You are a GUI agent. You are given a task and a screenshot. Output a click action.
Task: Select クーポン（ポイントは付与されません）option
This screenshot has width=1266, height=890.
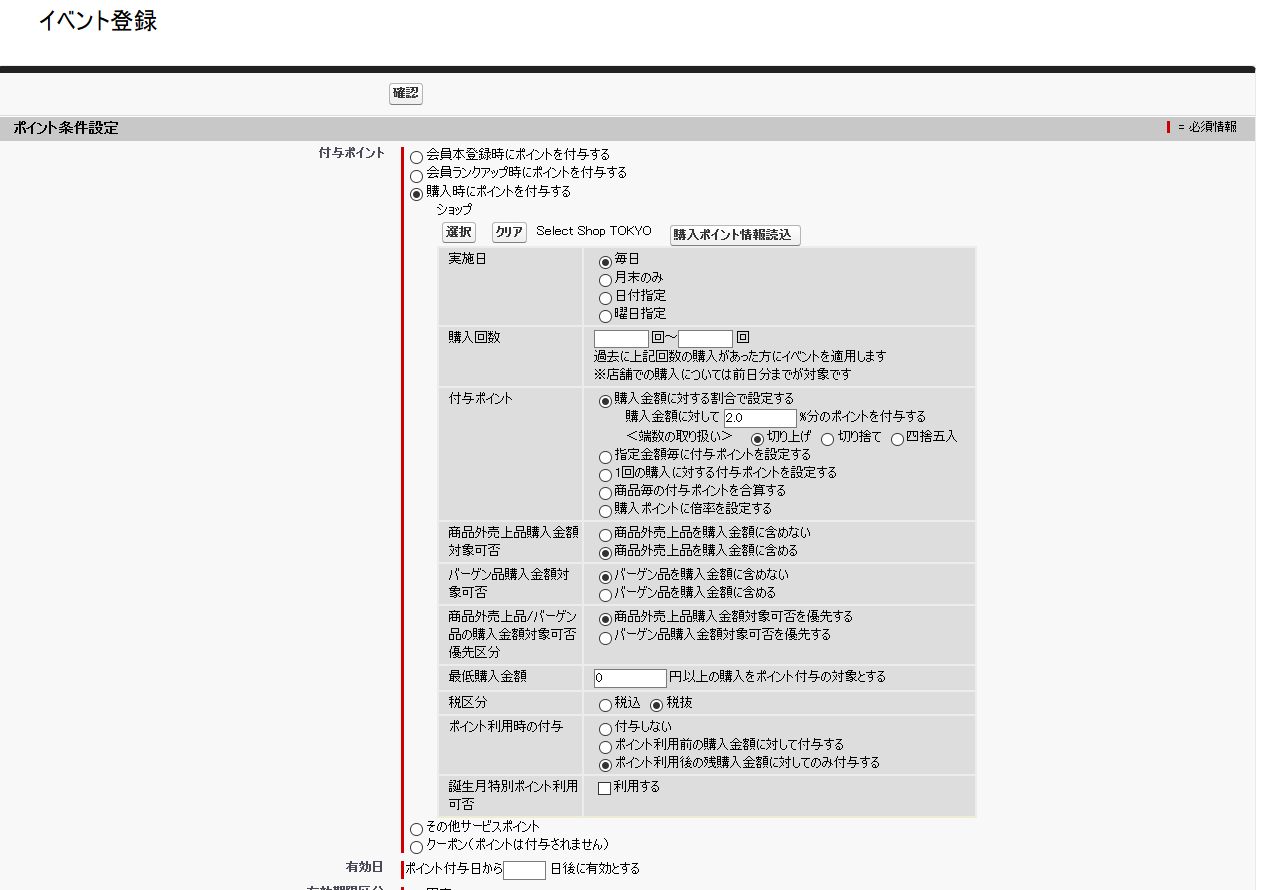tap(416, 847)
